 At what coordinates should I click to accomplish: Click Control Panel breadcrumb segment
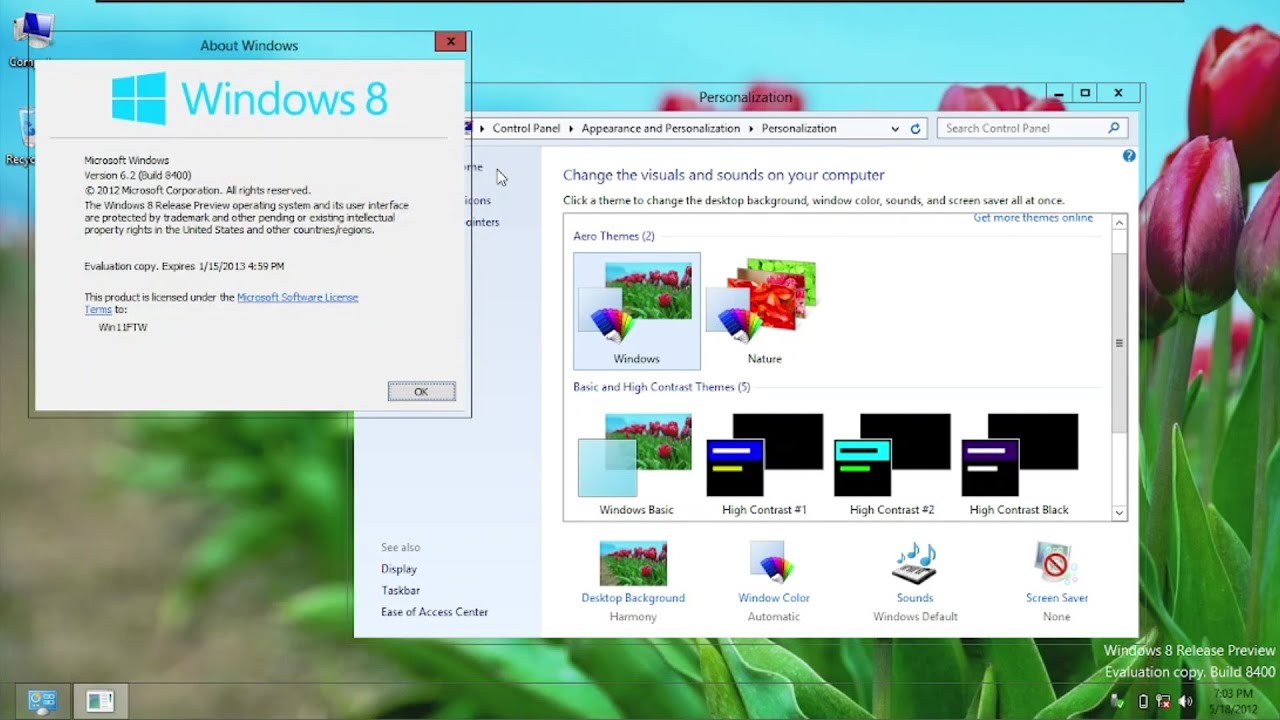coord(526,129)
